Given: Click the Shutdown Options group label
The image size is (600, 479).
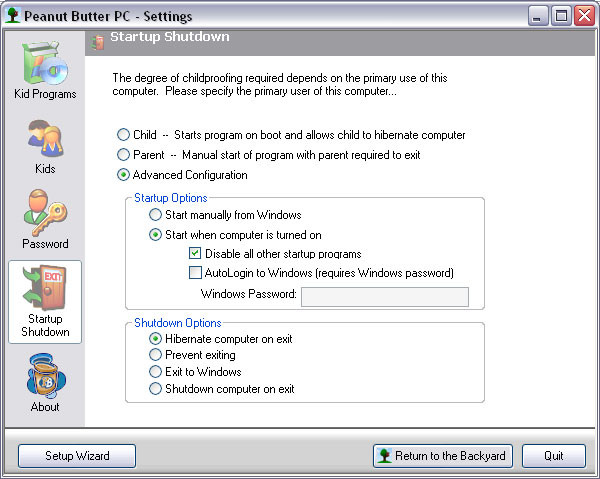Looking at the screenshot, I should tap(178, 323).
